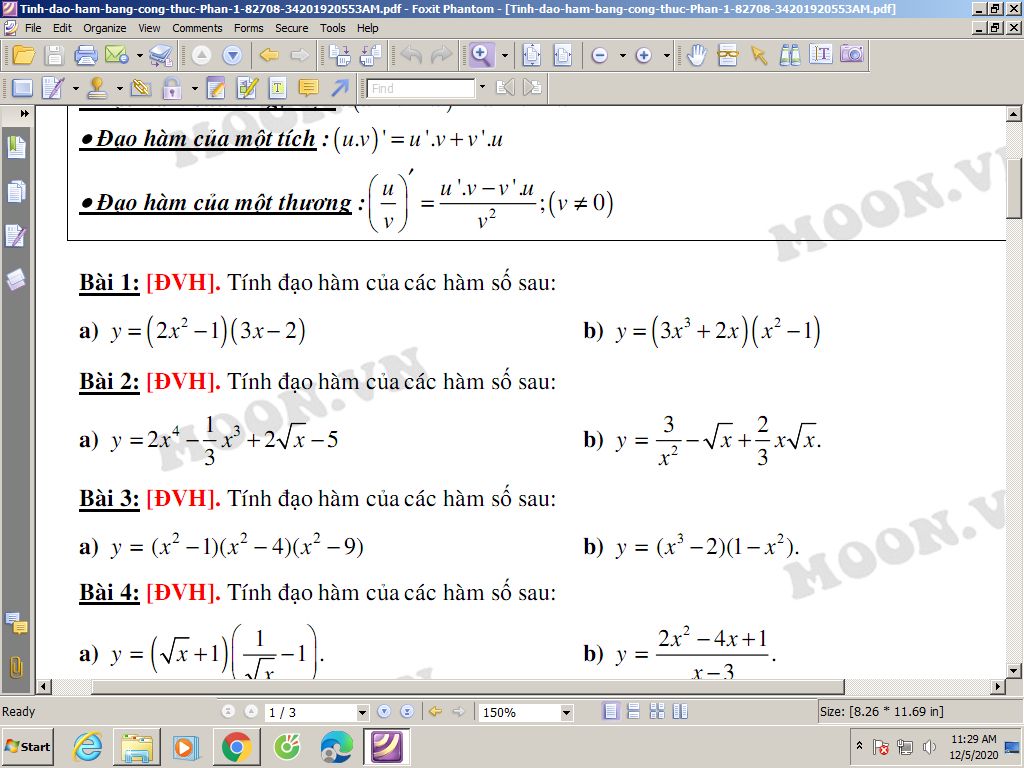Image resolution: width=1024 pixels, height=768 pixels.
Task: Enable Continuous page layout view
Action: (633, 711)
